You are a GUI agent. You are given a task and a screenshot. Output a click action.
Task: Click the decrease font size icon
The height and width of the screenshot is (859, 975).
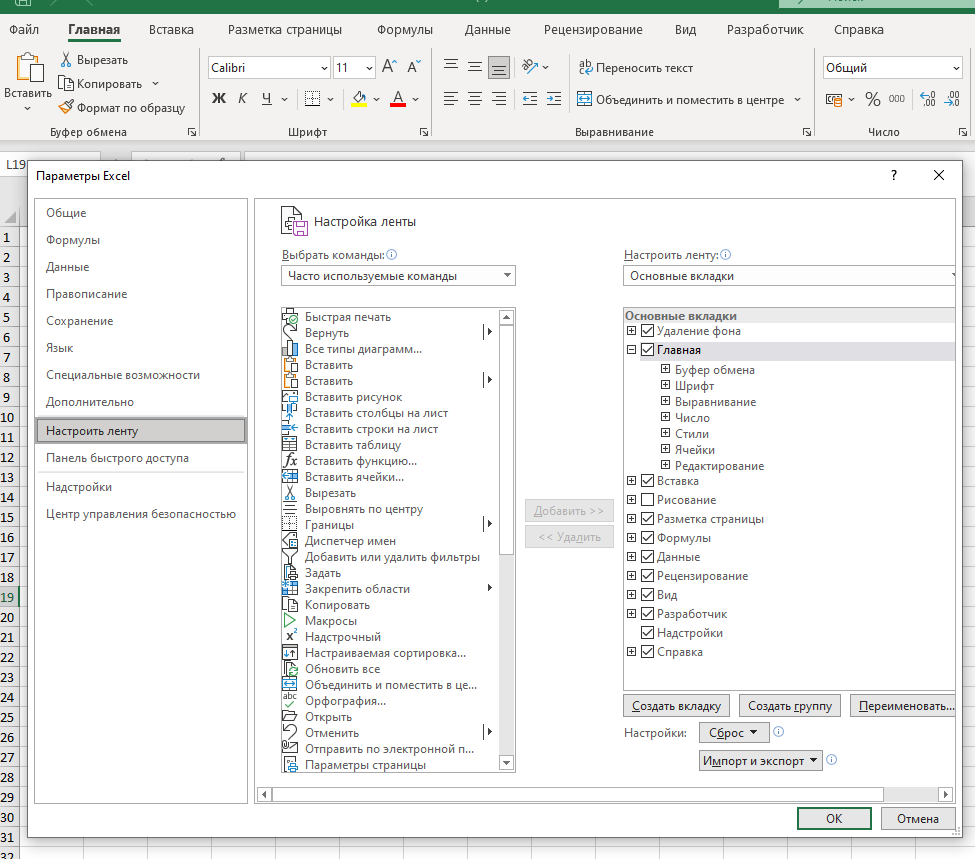click(414, 67)
